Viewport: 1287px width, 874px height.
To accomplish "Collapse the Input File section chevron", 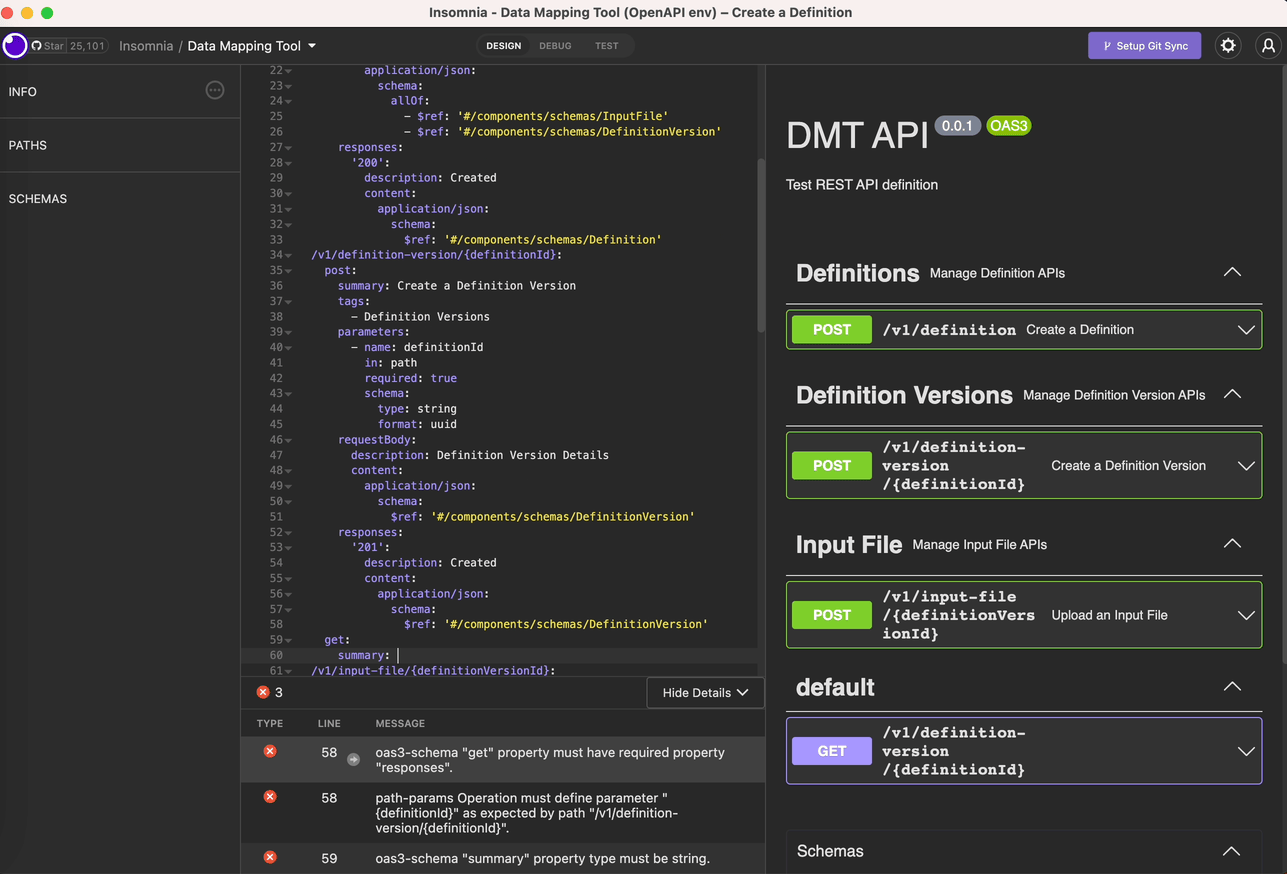I will [1232, 544].
